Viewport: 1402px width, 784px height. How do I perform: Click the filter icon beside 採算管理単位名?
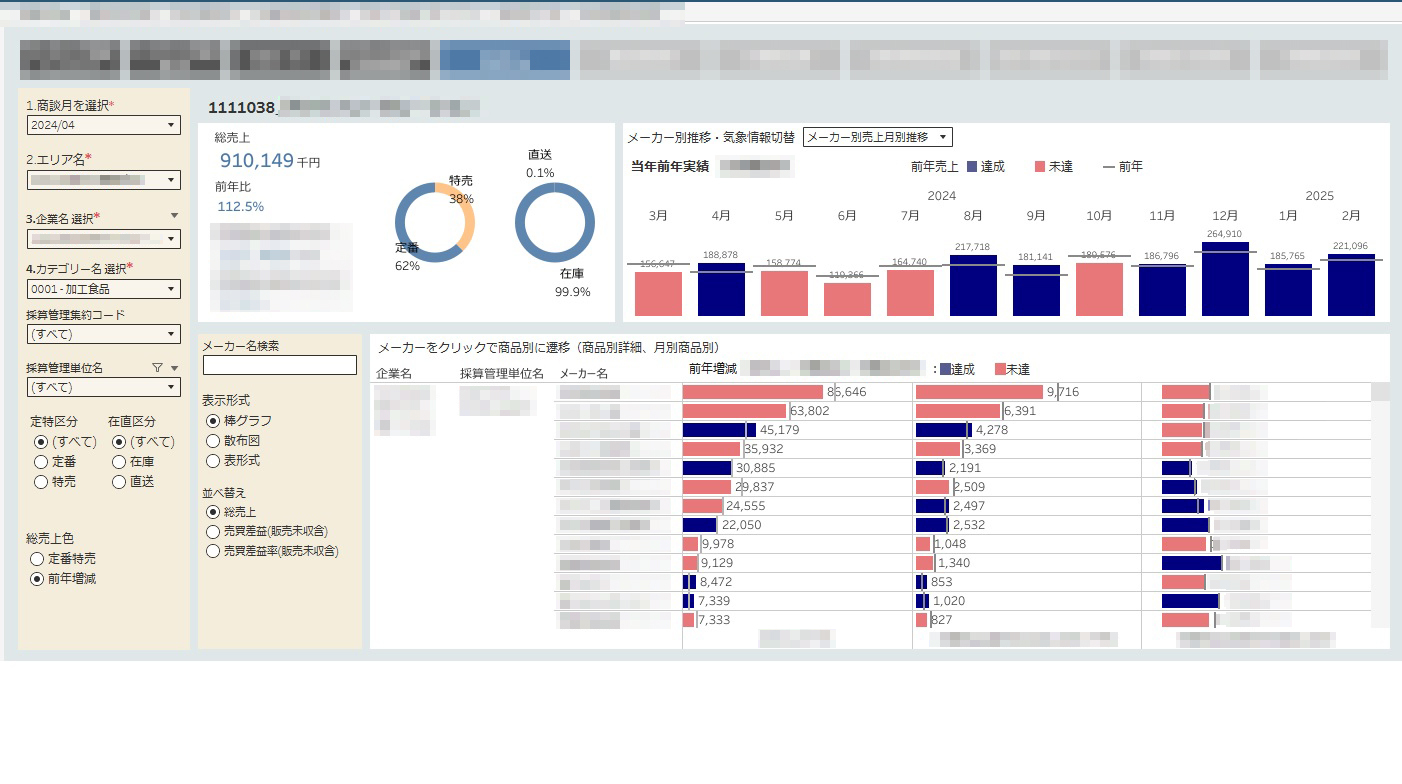tap(157, 368)
